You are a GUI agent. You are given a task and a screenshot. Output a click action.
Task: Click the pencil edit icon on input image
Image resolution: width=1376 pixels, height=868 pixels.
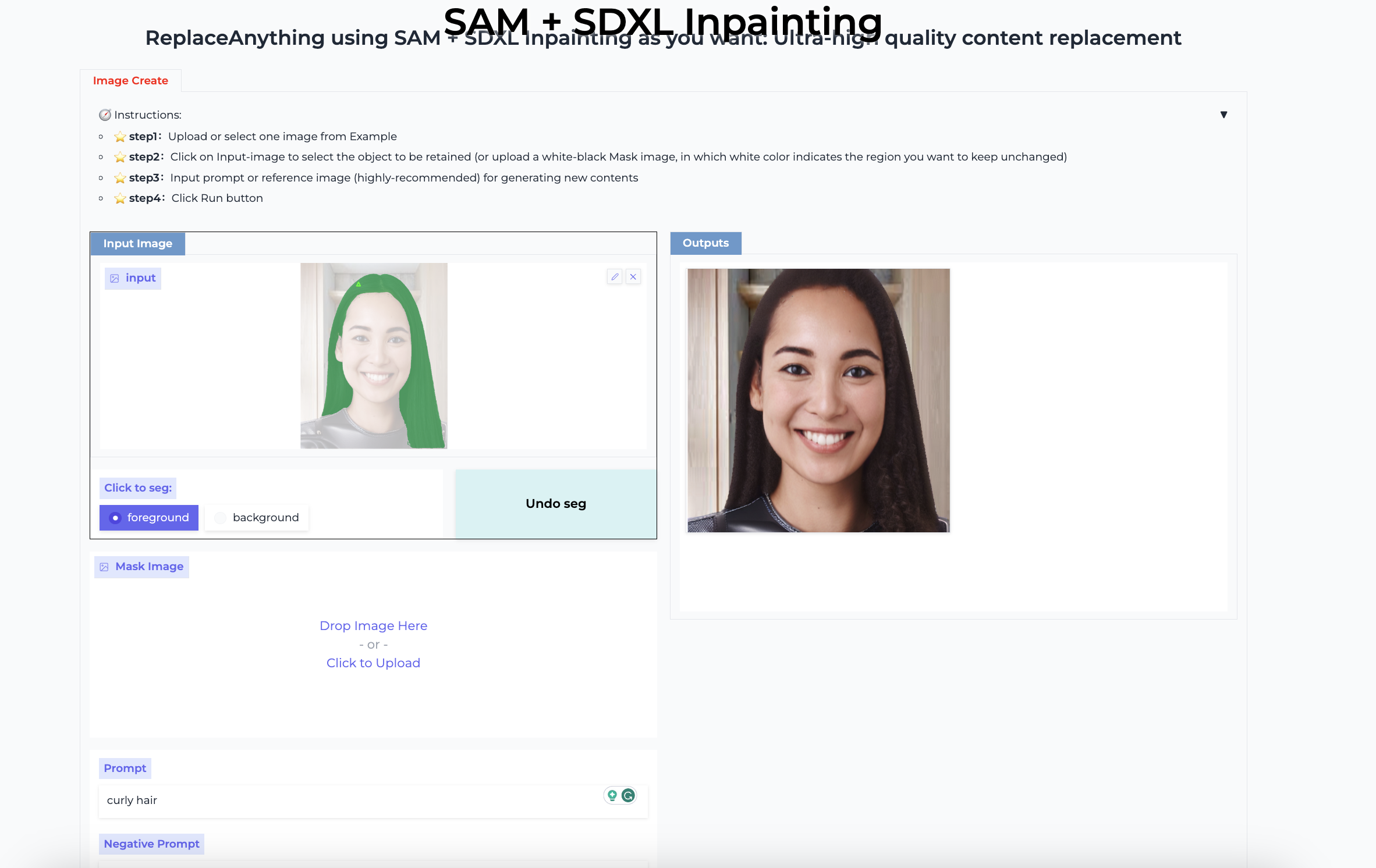pyautogui.click(x=615, y=277)
